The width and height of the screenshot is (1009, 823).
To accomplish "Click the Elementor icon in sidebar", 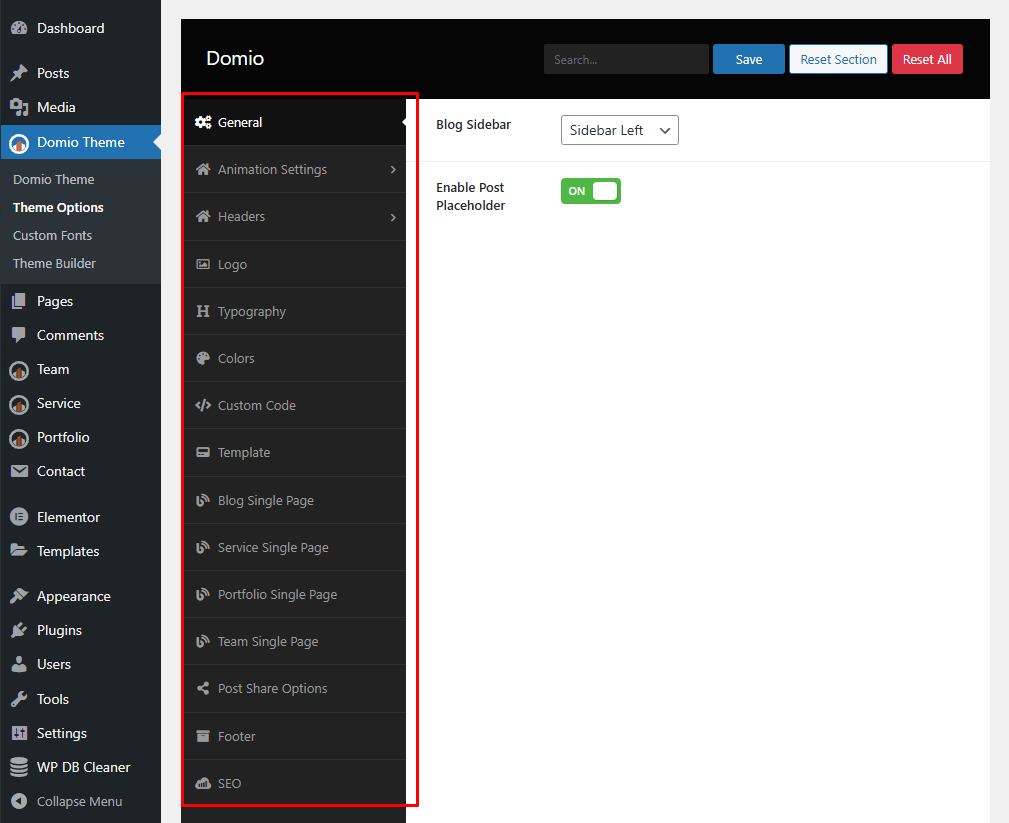I will click(x=19, y=517).
